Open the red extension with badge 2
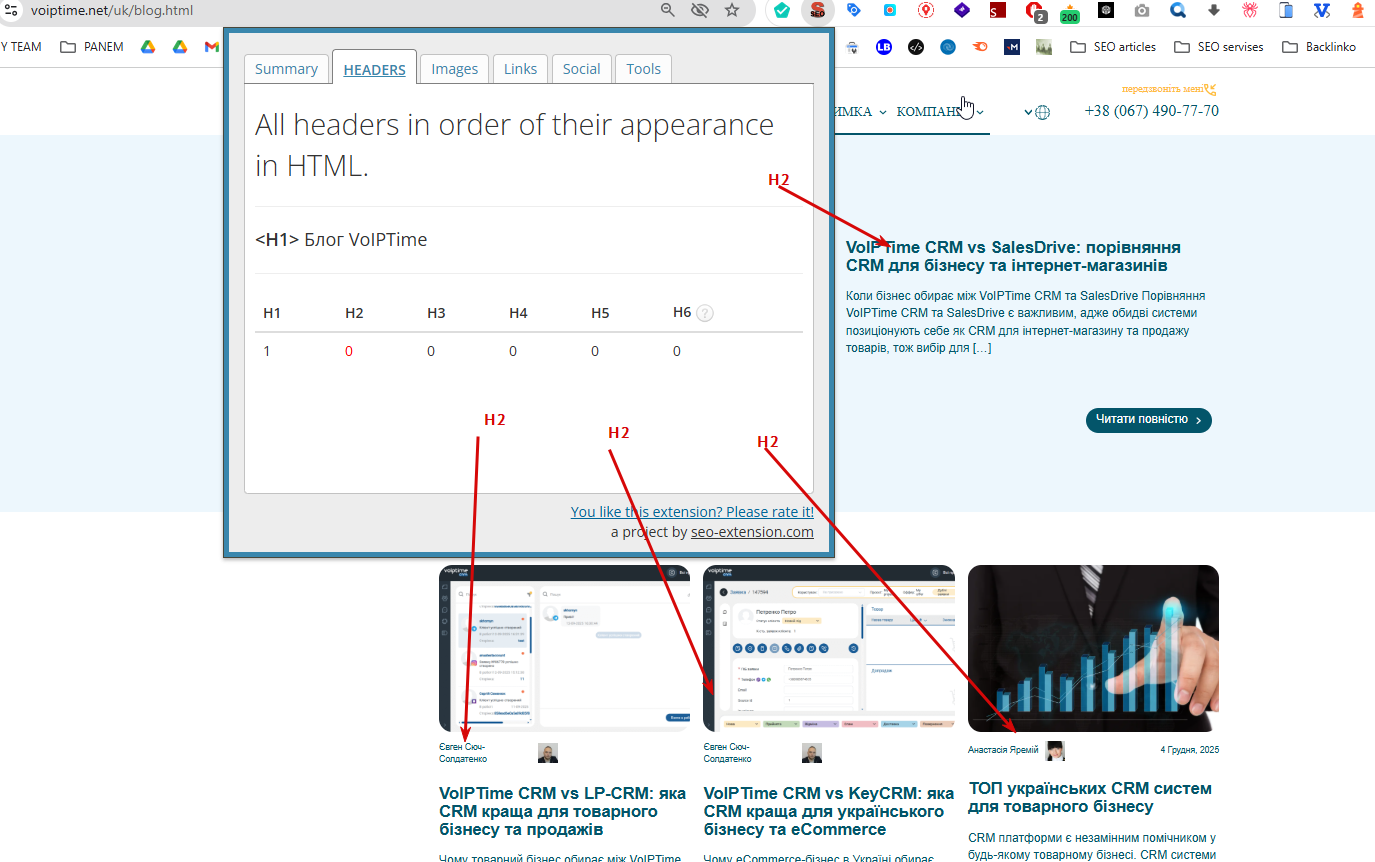 pos(1035,11)
